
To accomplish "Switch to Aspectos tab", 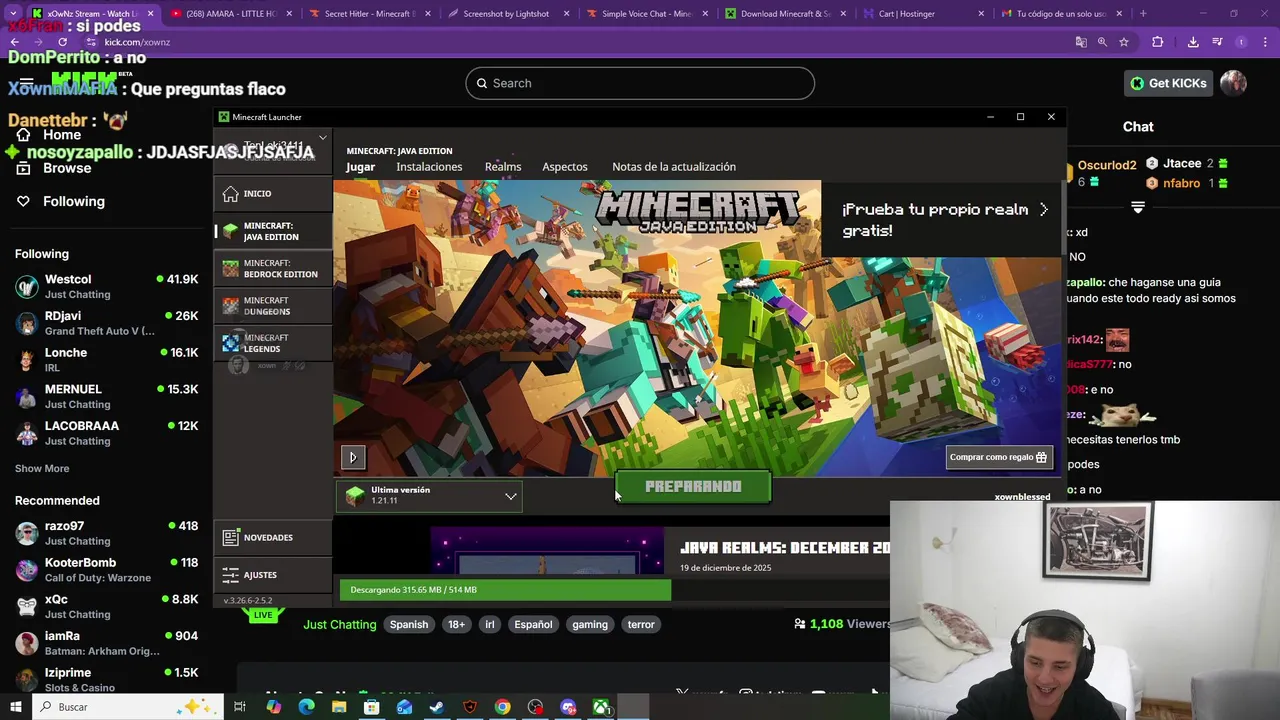I will [565, 167].
